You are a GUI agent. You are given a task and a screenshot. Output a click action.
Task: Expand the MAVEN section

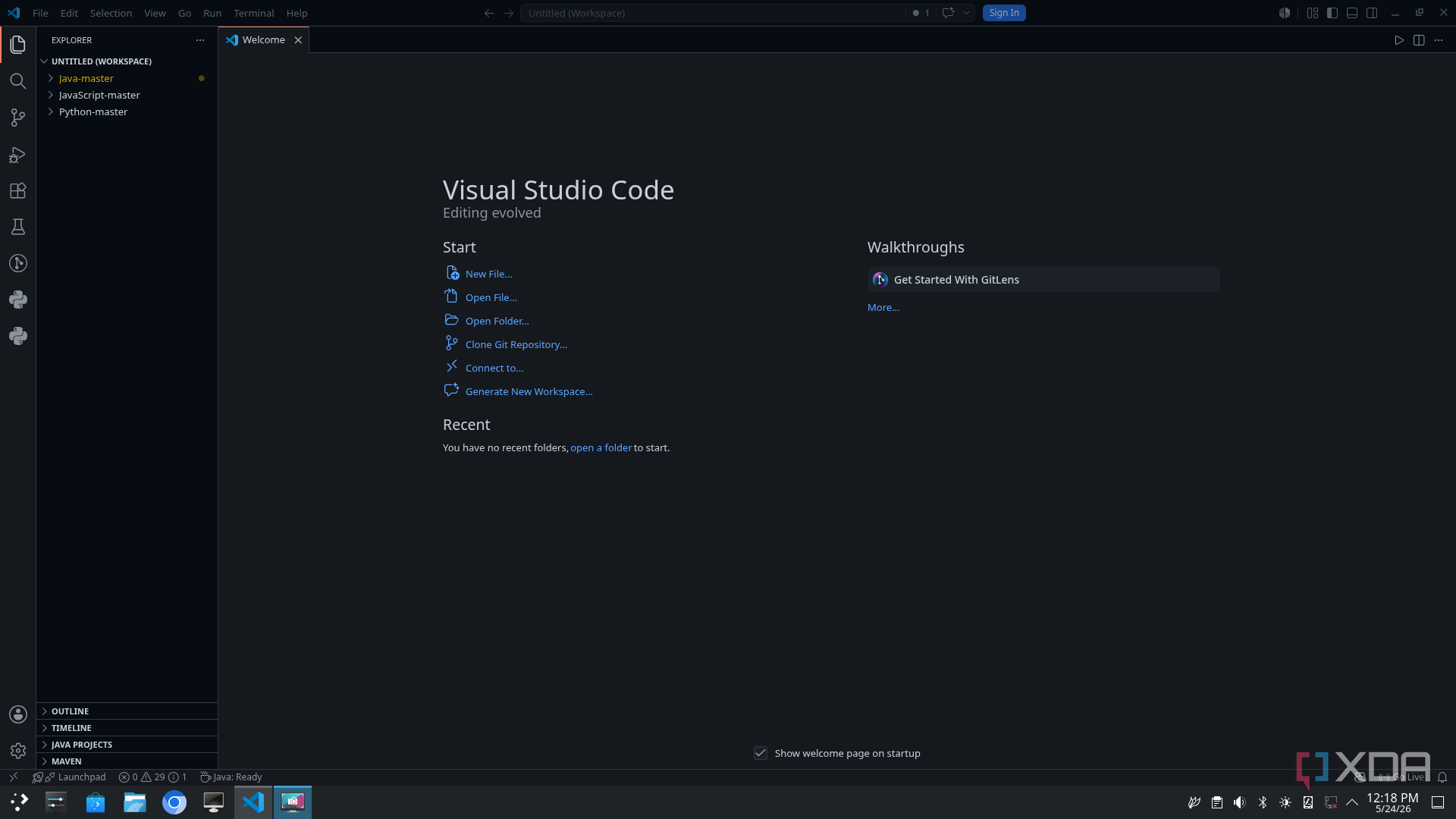coord(127,761)
